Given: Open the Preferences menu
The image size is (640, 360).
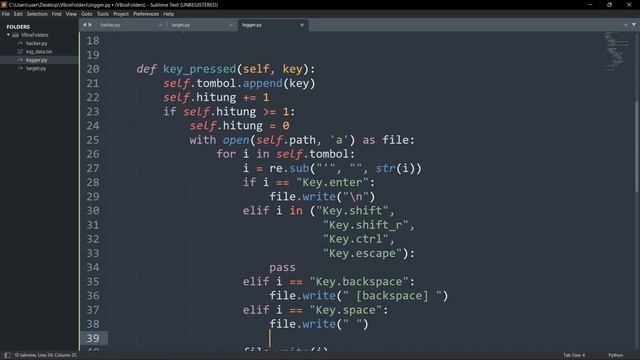Looking at the screenshot, I should [x=146, y=14].
